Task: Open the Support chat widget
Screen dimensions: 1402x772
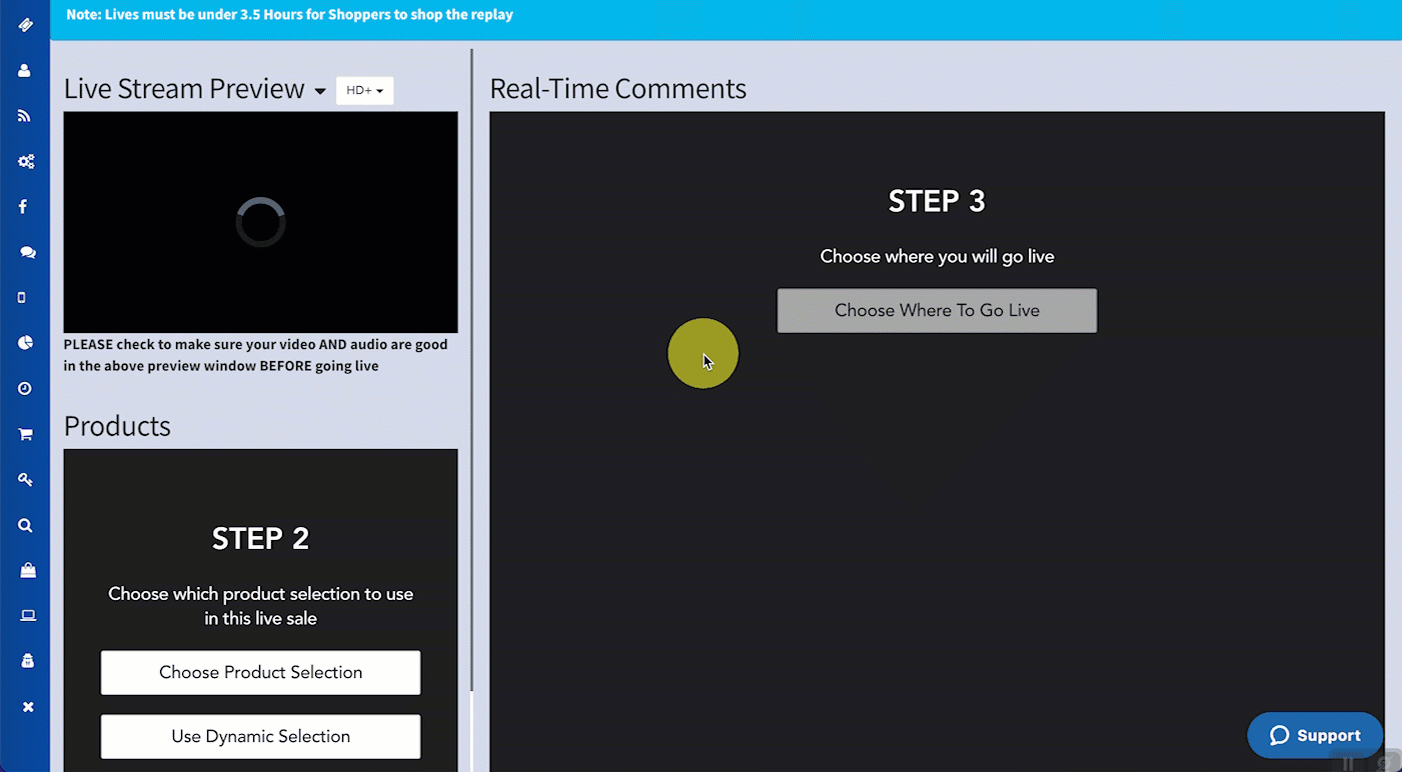Action: point(1314,736)
